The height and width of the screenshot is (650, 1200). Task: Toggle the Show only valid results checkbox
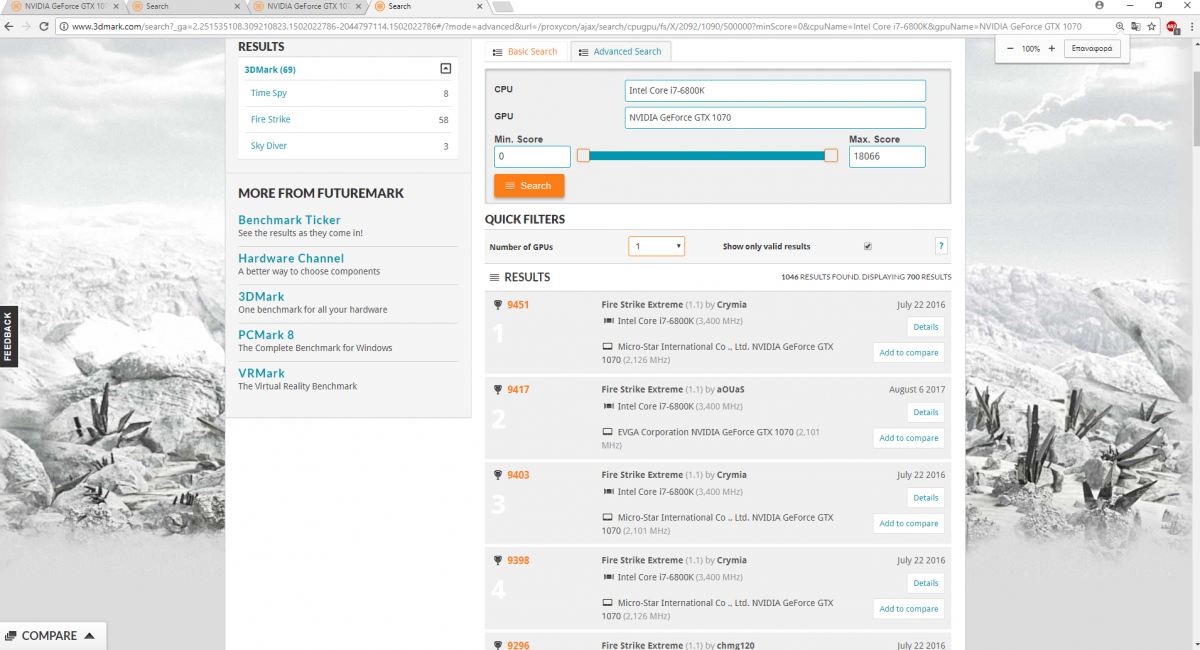point(867,246)
